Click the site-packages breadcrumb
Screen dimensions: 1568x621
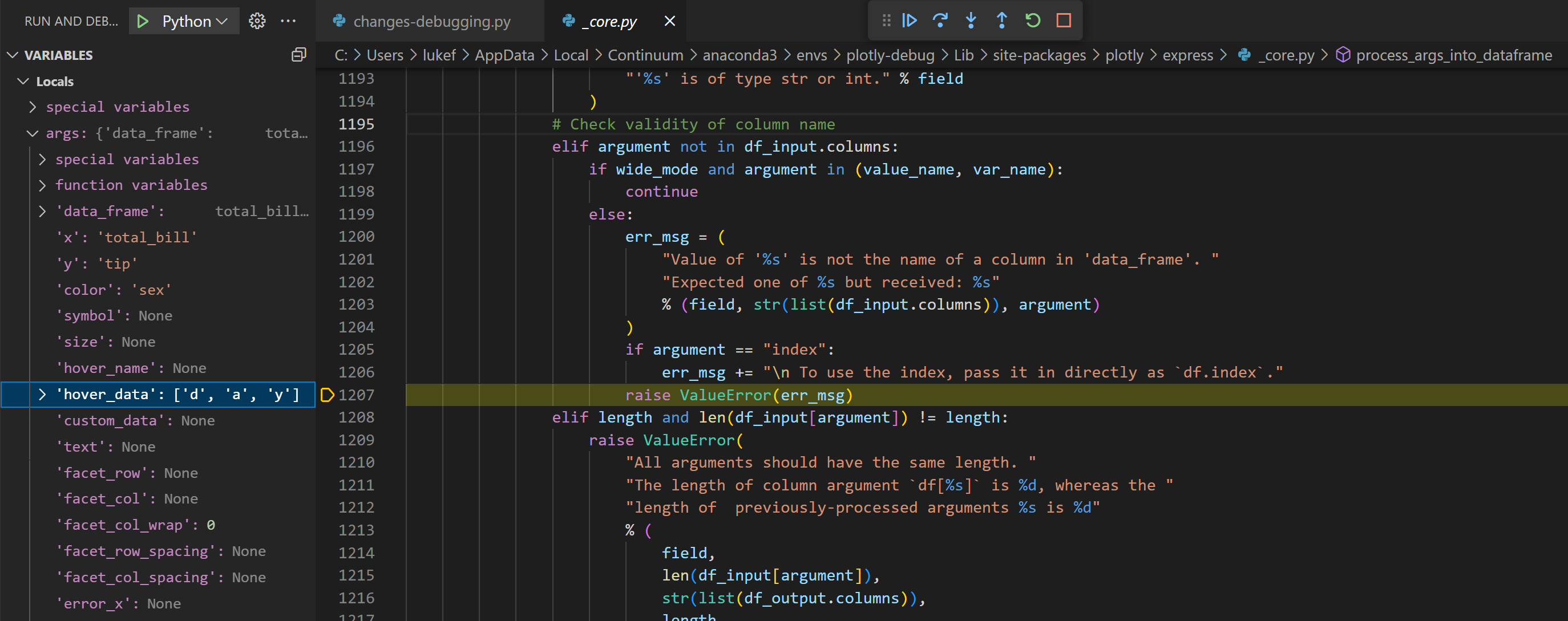pyautogui.click(x=1039, y=55)
